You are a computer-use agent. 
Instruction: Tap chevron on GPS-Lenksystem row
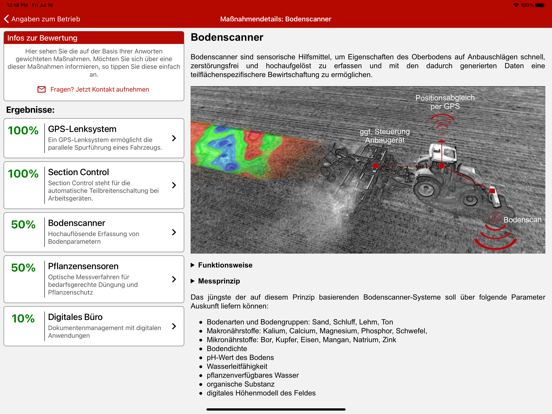click(x=174, y=138)
